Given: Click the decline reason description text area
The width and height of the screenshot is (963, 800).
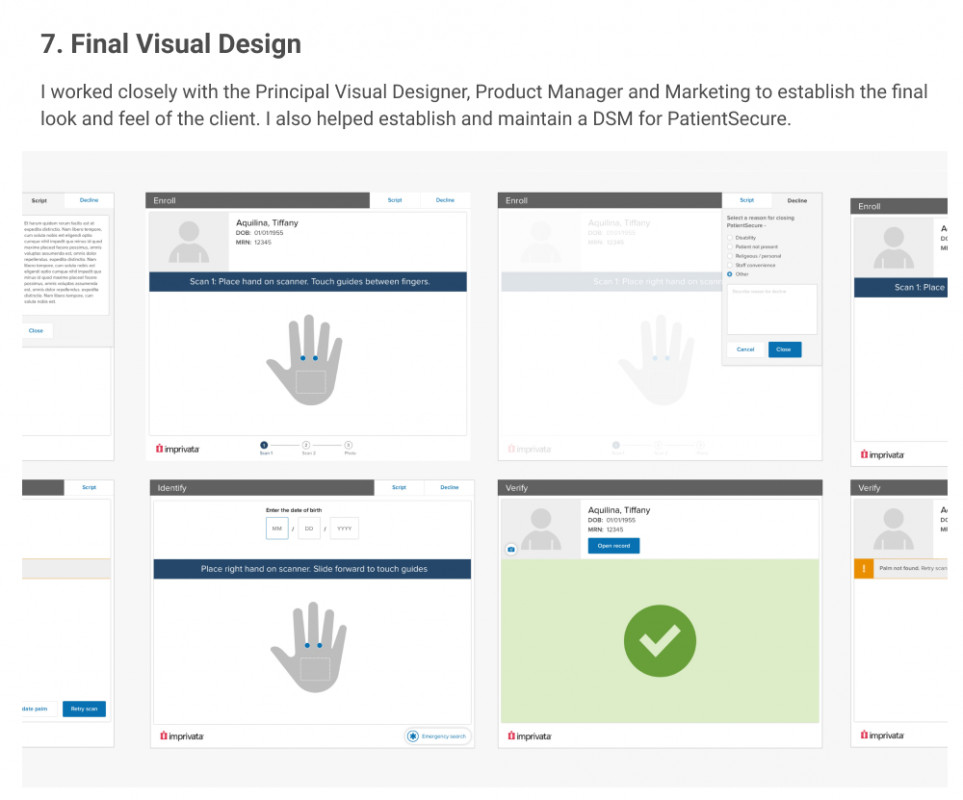Looking at the screenshot, I should pyautogui.click(x=771, y=308).
